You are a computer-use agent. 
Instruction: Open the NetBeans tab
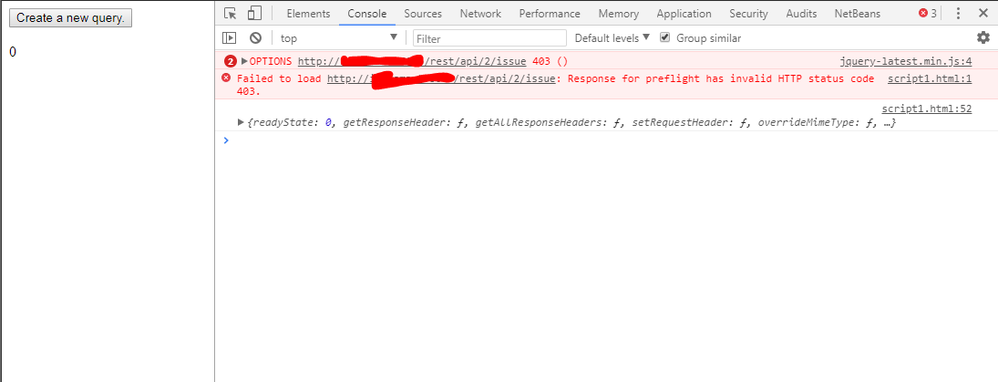(x=857, y=13)
